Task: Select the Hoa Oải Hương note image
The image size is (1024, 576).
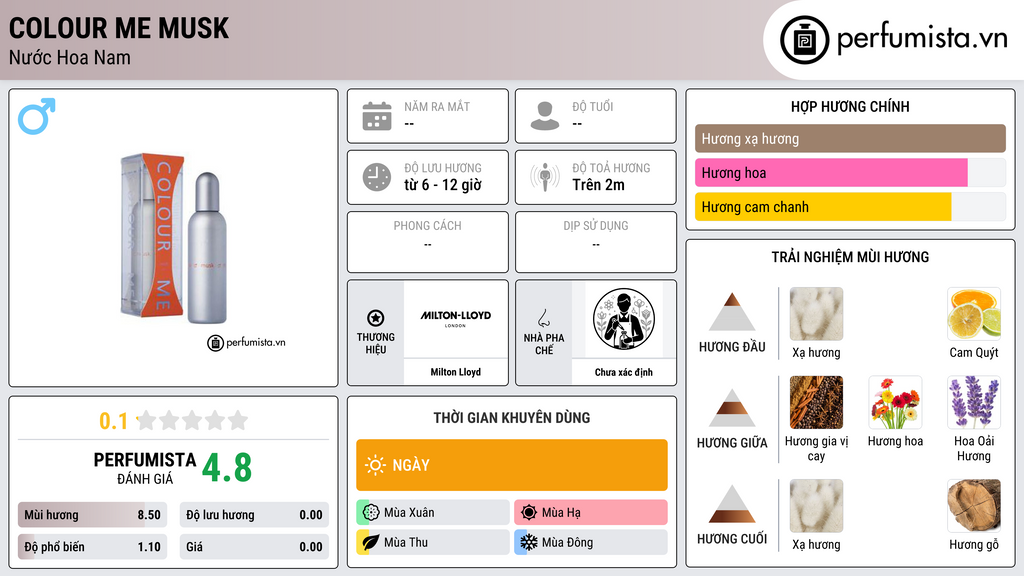Action: click(x=974, y=402)
